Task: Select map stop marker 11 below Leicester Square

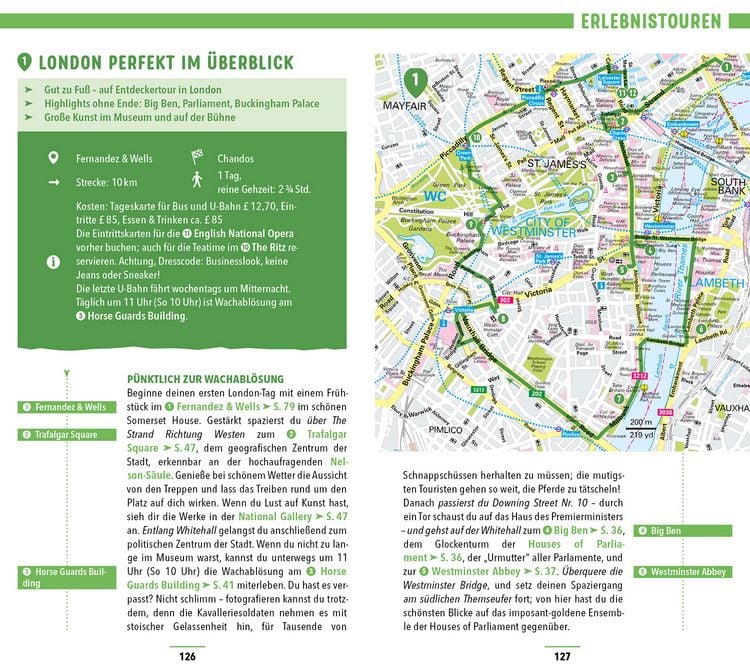Action: click(622, 93)
